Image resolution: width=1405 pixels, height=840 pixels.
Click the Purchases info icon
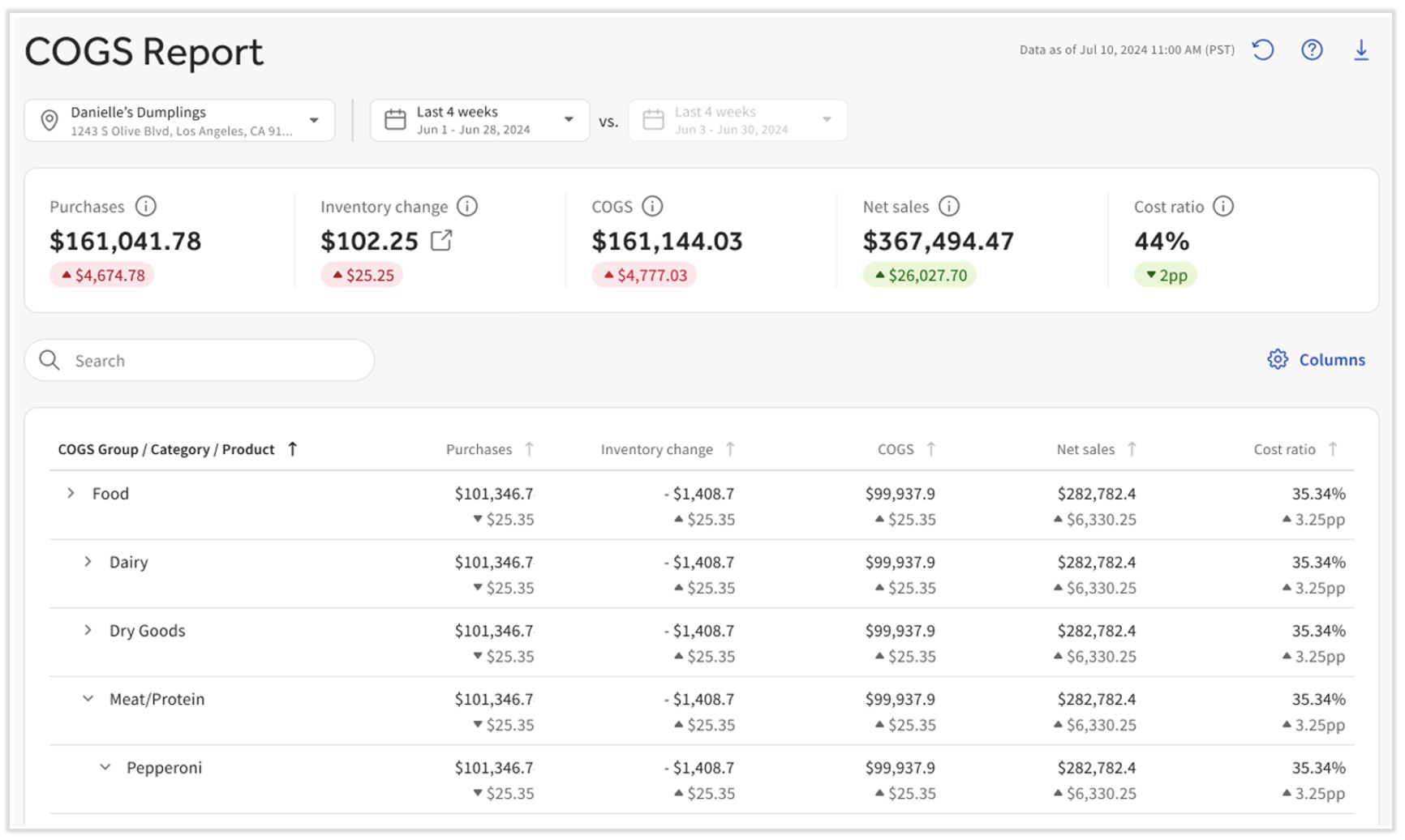click(x=146, y=206)
